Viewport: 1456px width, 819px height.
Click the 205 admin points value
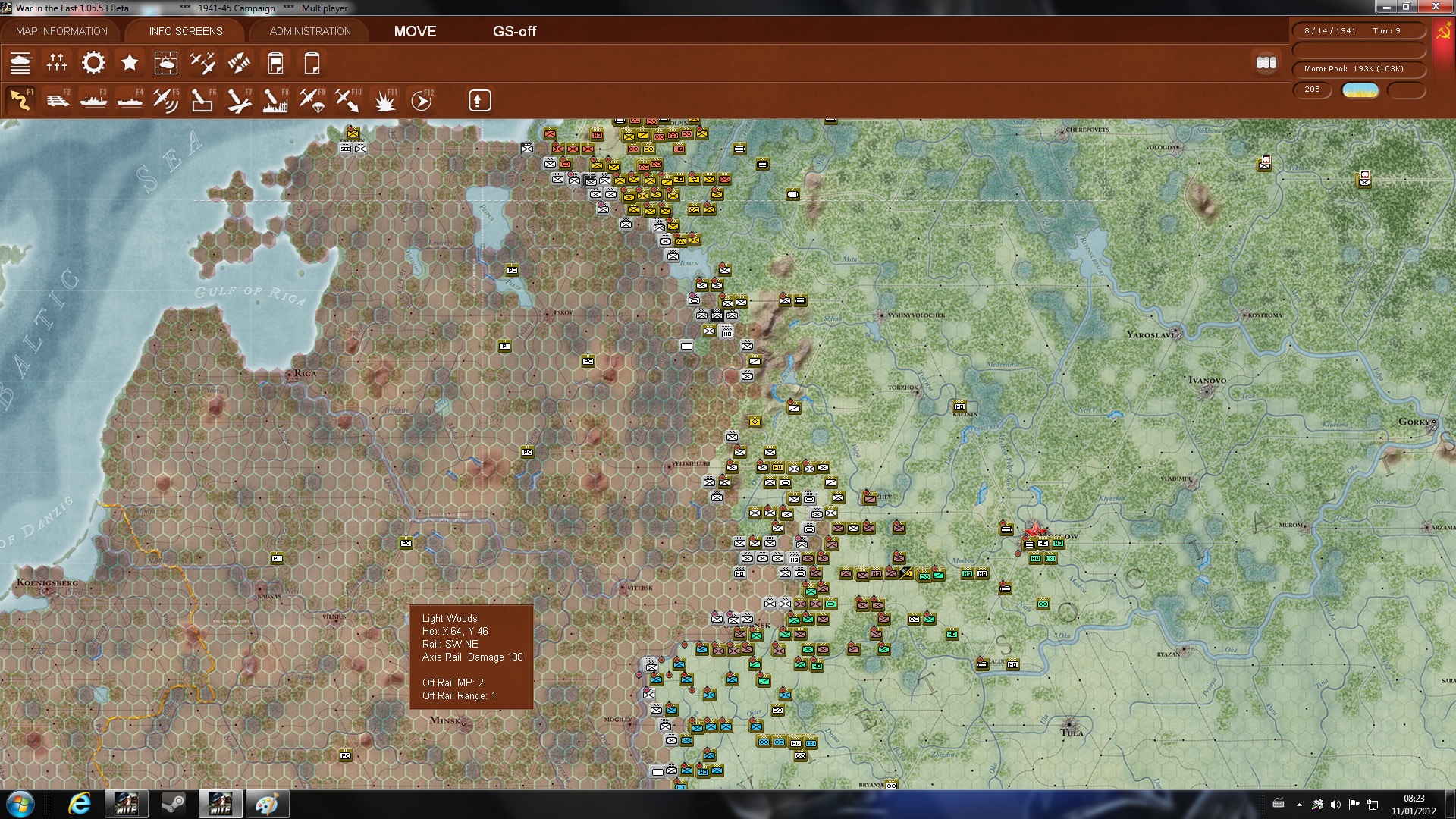coord(1312,89)
